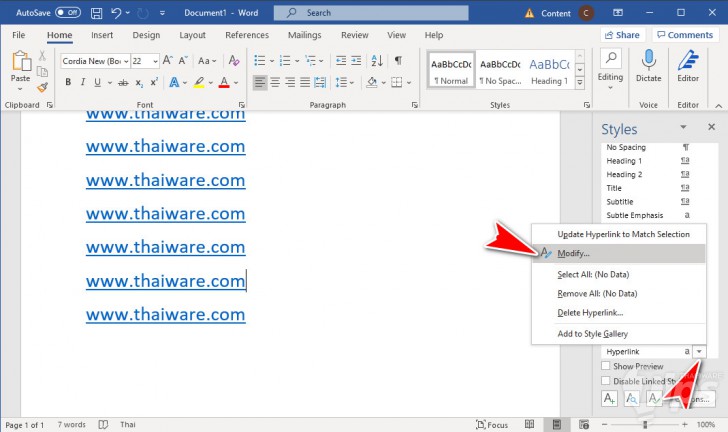Click the Paste clipboard icon
The image size is (728, 432).
click(20, 61)
